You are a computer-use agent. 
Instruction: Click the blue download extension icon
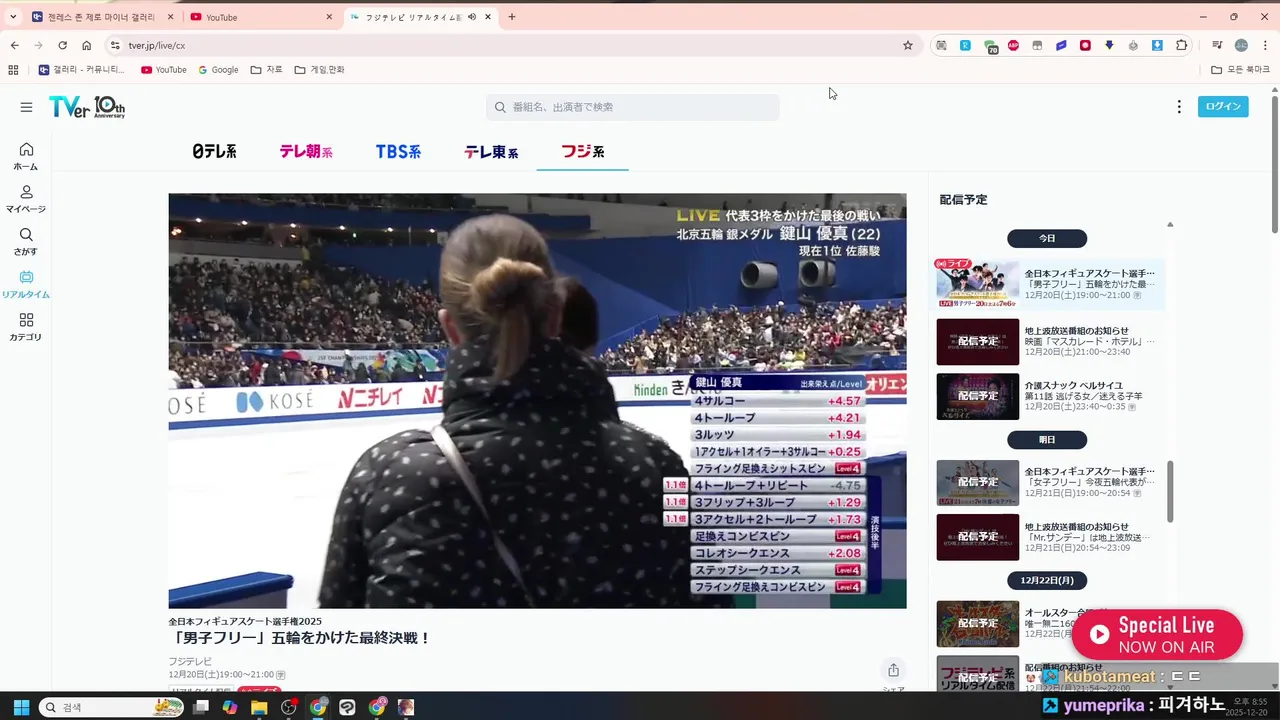1157,45
